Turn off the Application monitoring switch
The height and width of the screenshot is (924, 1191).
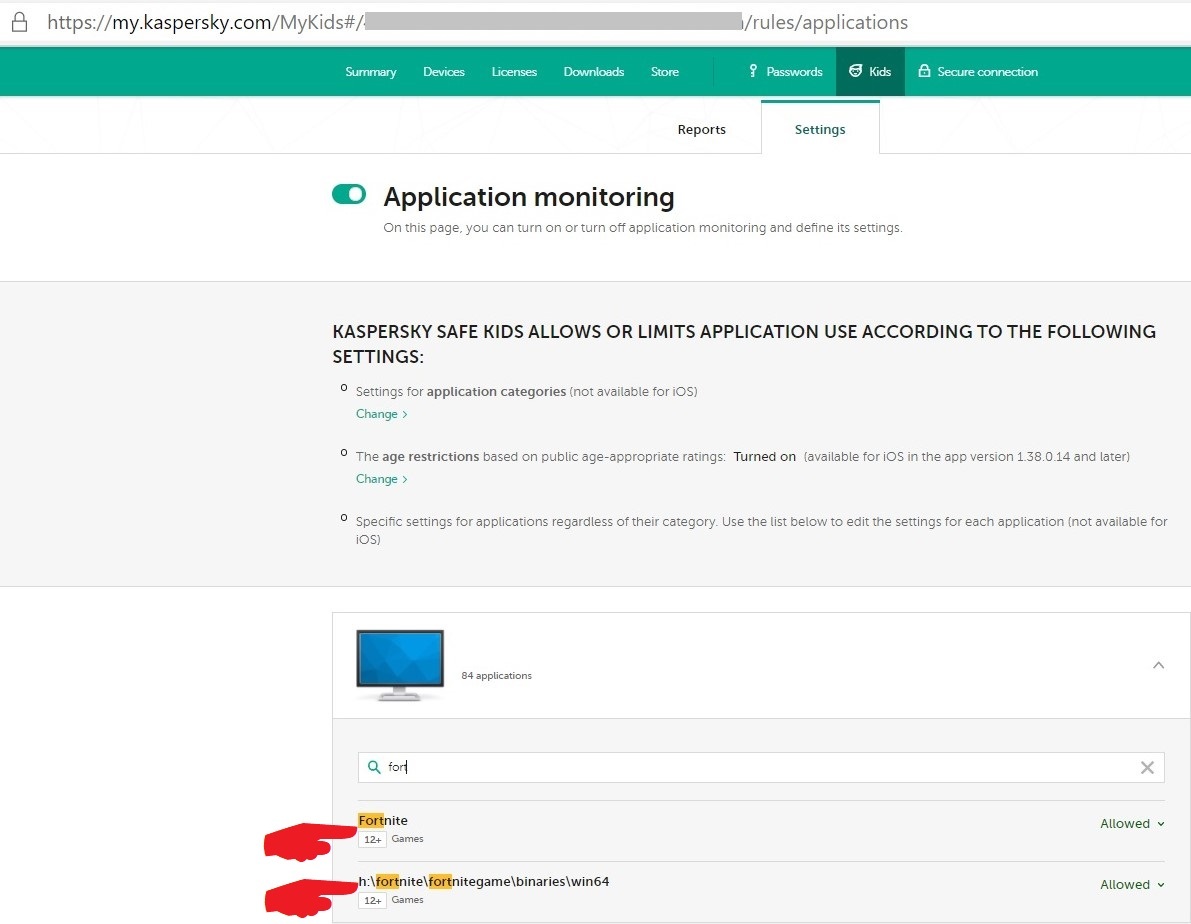349,195
